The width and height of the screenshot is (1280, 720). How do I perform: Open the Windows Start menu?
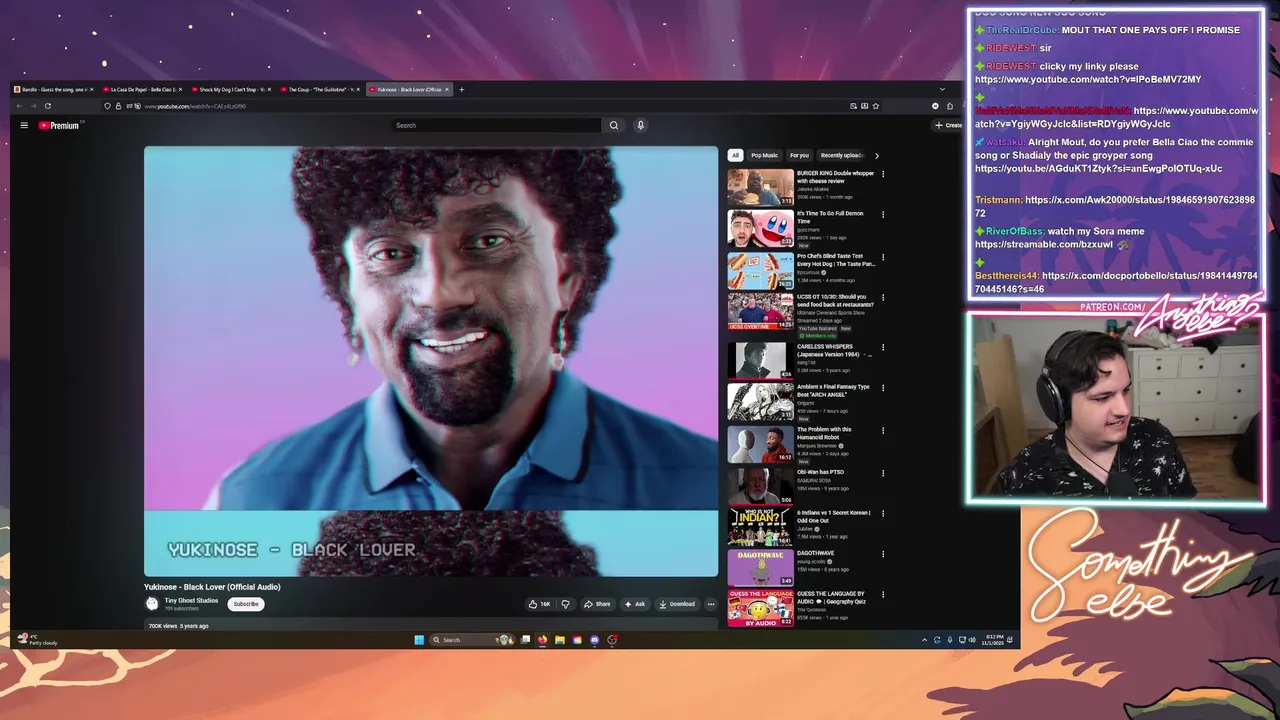pos(419,640)
